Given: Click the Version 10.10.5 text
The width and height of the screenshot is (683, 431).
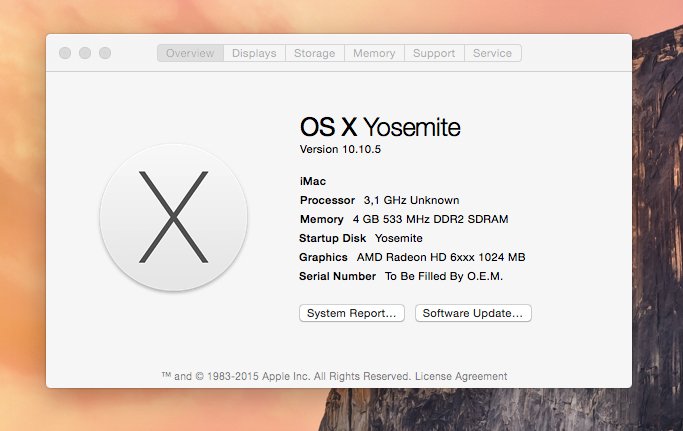Looking at the screenshot, I should 340,149.
